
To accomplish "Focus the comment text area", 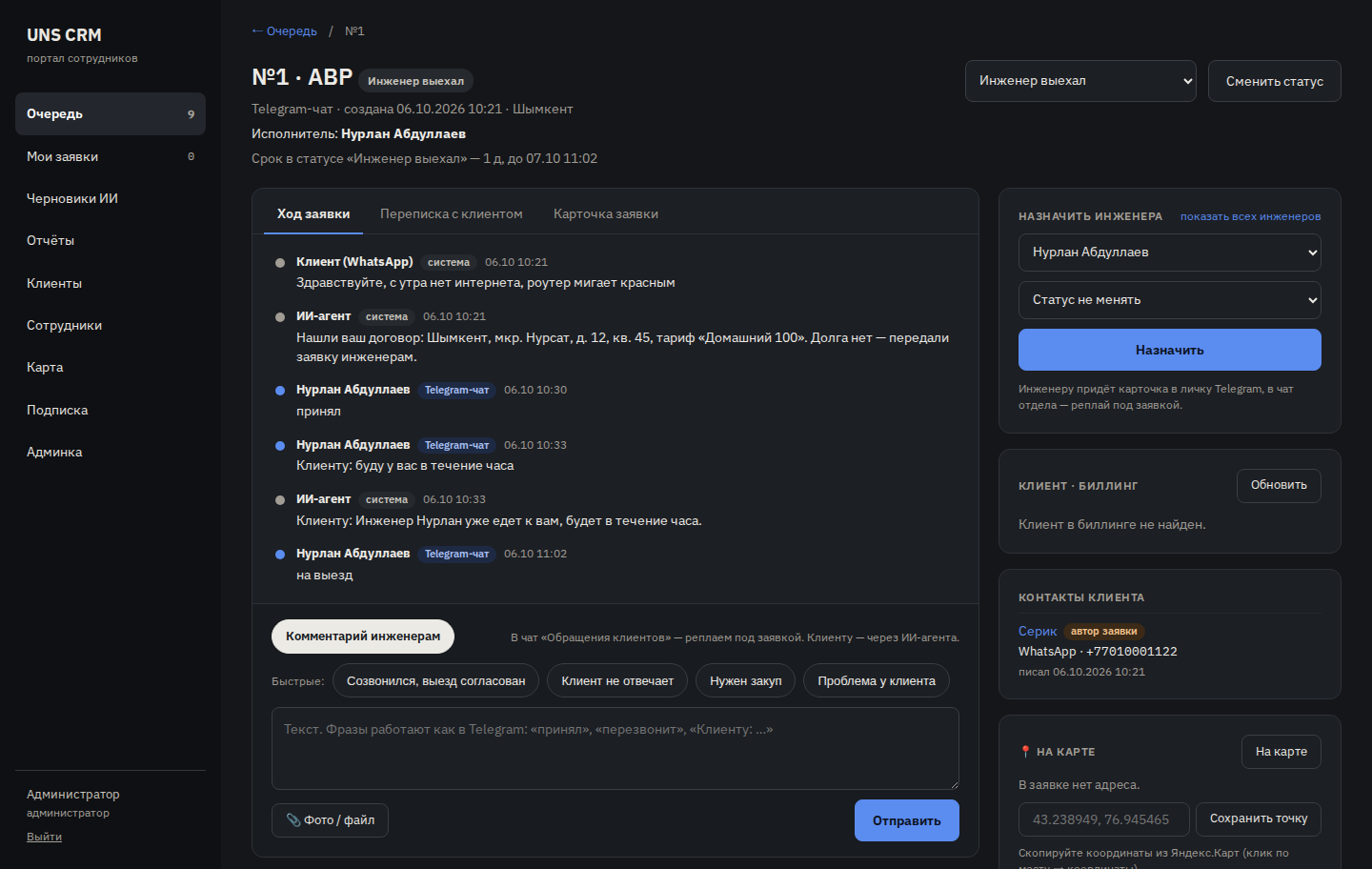I will 615,748.
